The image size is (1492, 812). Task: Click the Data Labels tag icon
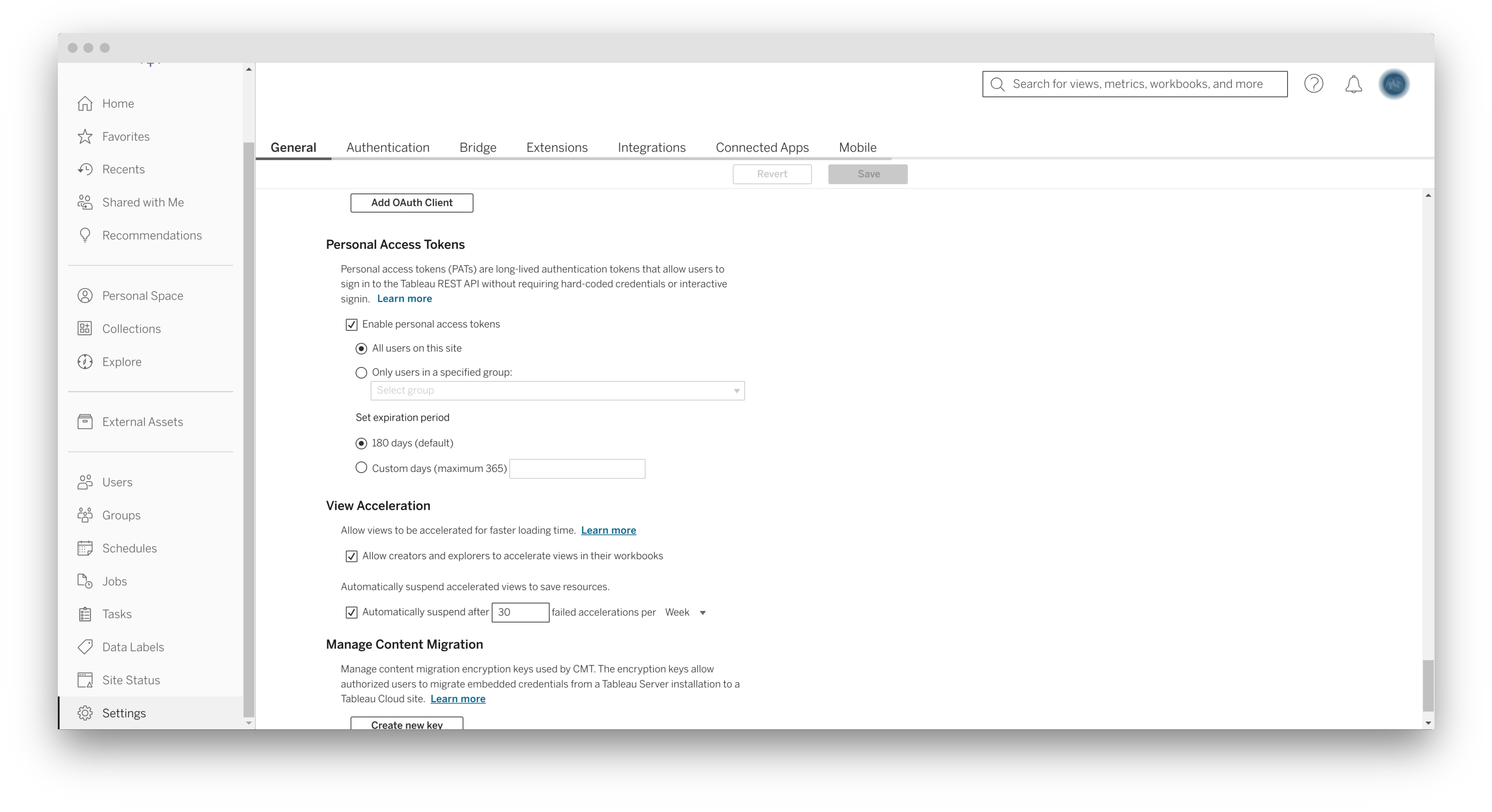(x=85, y=647)
